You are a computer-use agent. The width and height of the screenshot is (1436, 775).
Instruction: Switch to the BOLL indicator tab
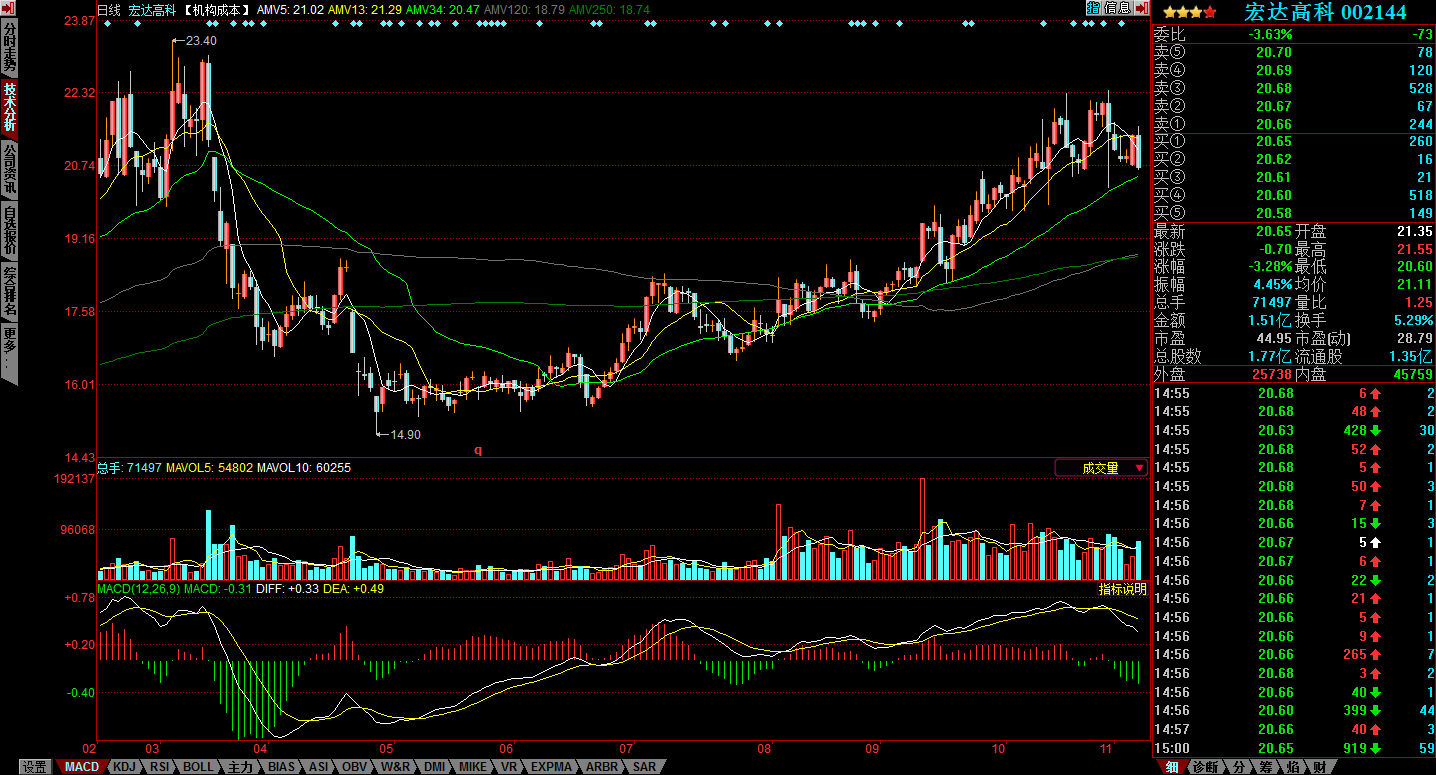199,767
